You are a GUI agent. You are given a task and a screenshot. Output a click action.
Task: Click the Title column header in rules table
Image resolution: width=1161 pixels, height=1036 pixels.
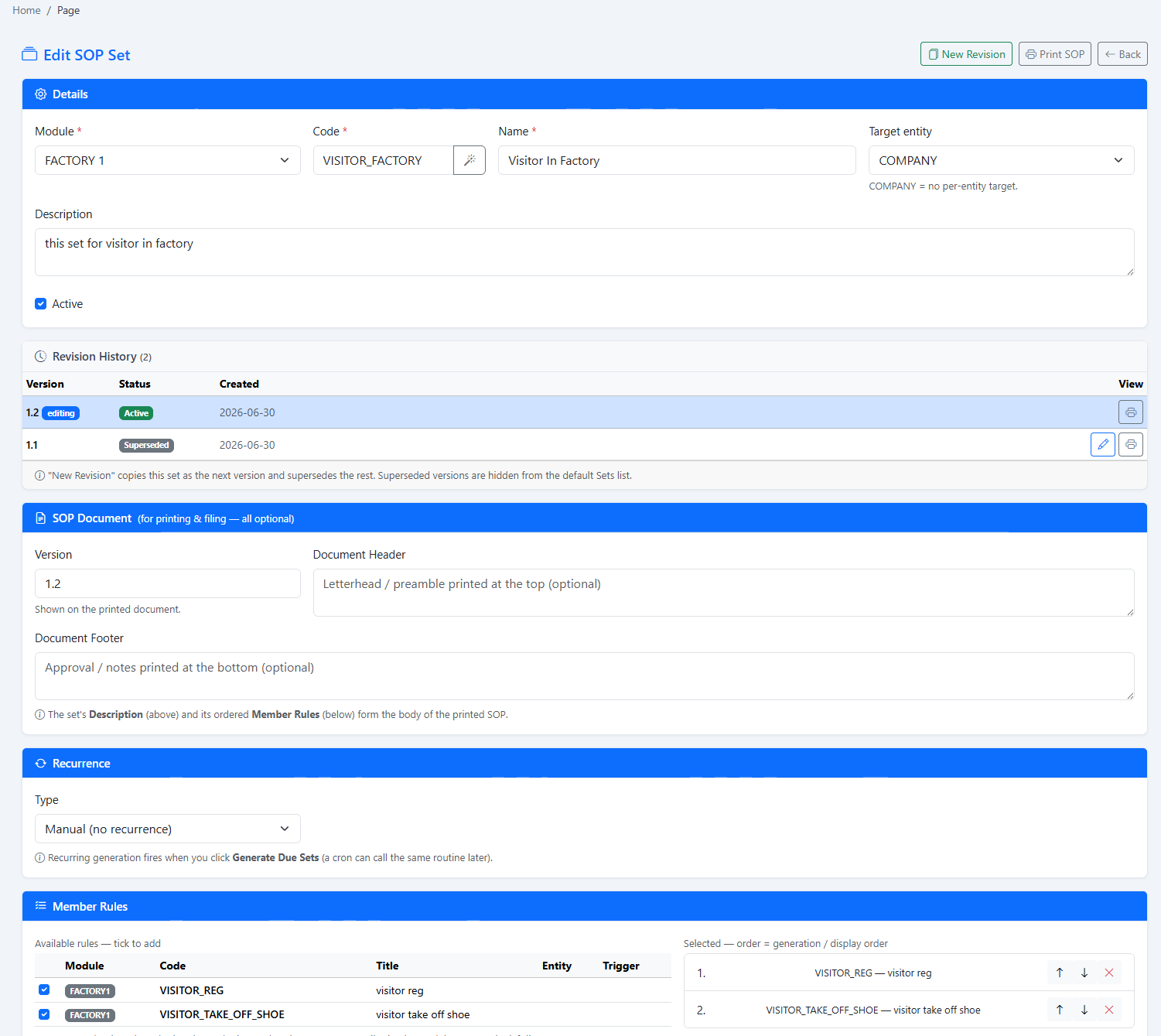(x=388, y=966)
